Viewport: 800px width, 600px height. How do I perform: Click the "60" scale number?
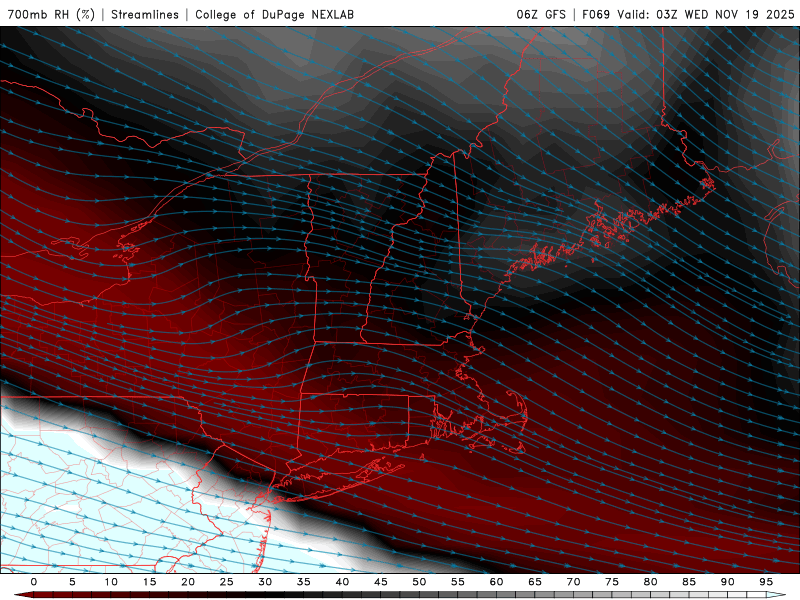pyautogui.click(x=496, y=582)
